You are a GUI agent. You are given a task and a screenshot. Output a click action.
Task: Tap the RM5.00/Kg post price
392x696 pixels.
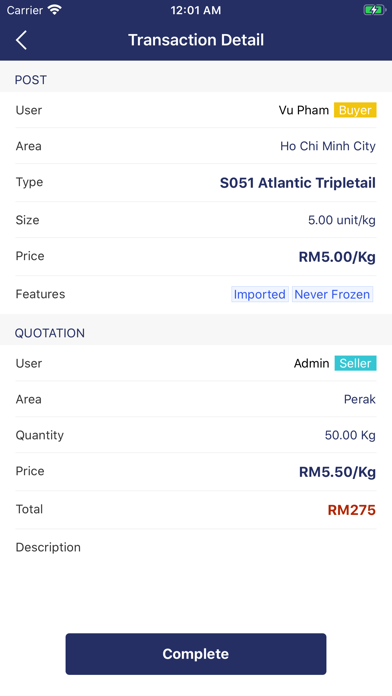pyautogui.click(x=337, y=257)
